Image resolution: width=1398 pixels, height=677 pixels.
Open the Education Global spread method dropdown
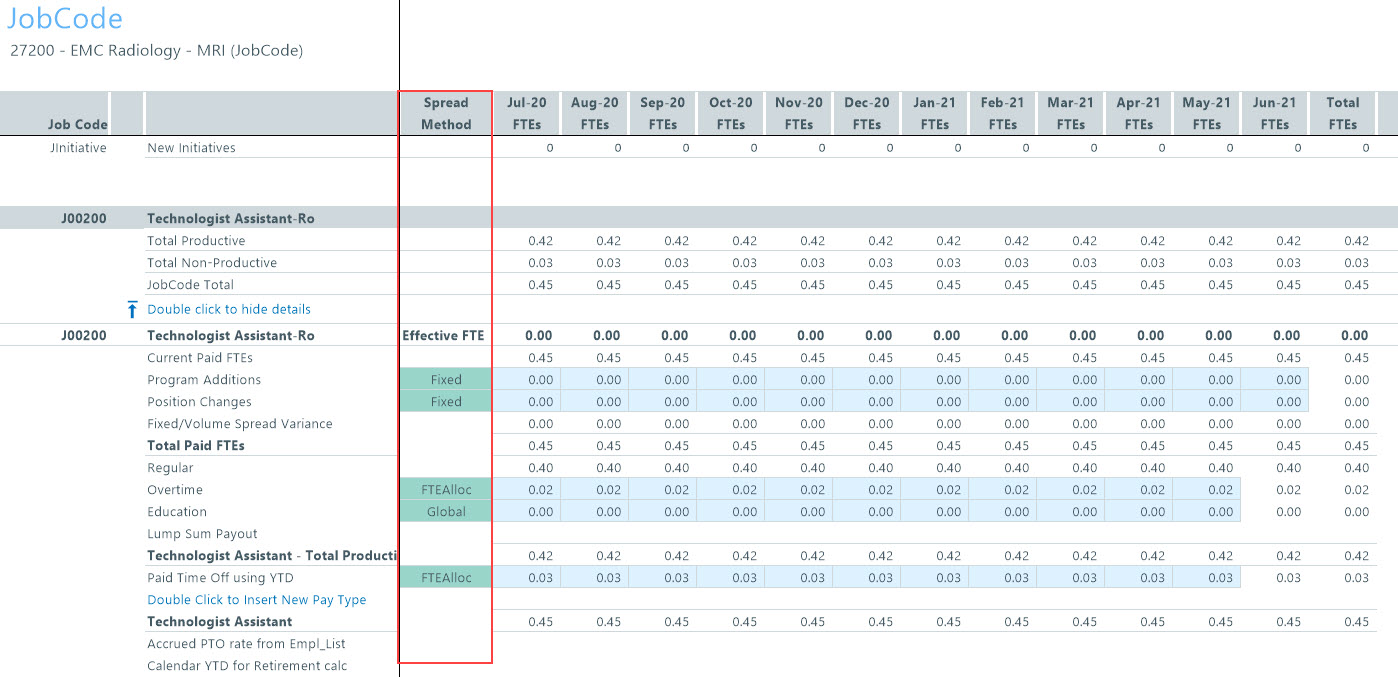coord(446,512)
